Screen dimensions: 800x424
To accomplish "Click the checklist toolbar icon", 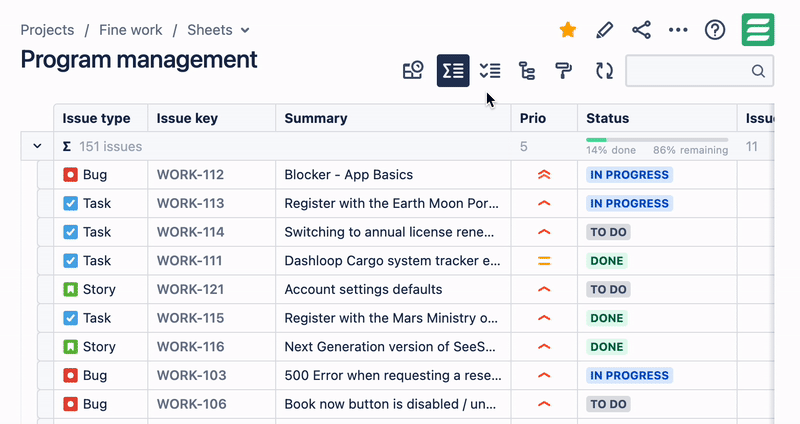I will pos(490,70).
